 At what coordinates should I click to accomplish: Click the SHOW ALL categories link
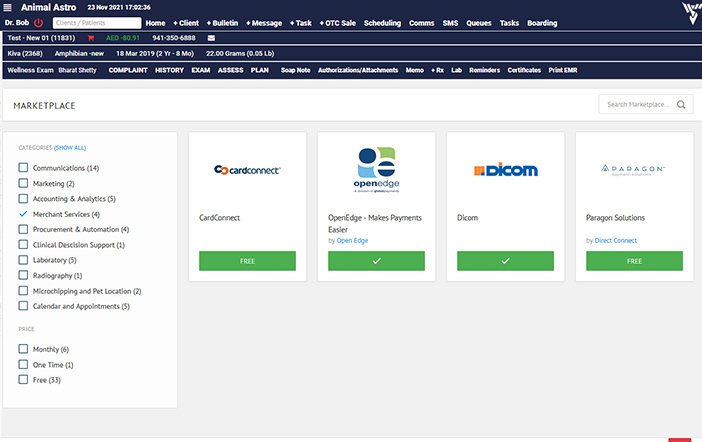click(70, 148)
